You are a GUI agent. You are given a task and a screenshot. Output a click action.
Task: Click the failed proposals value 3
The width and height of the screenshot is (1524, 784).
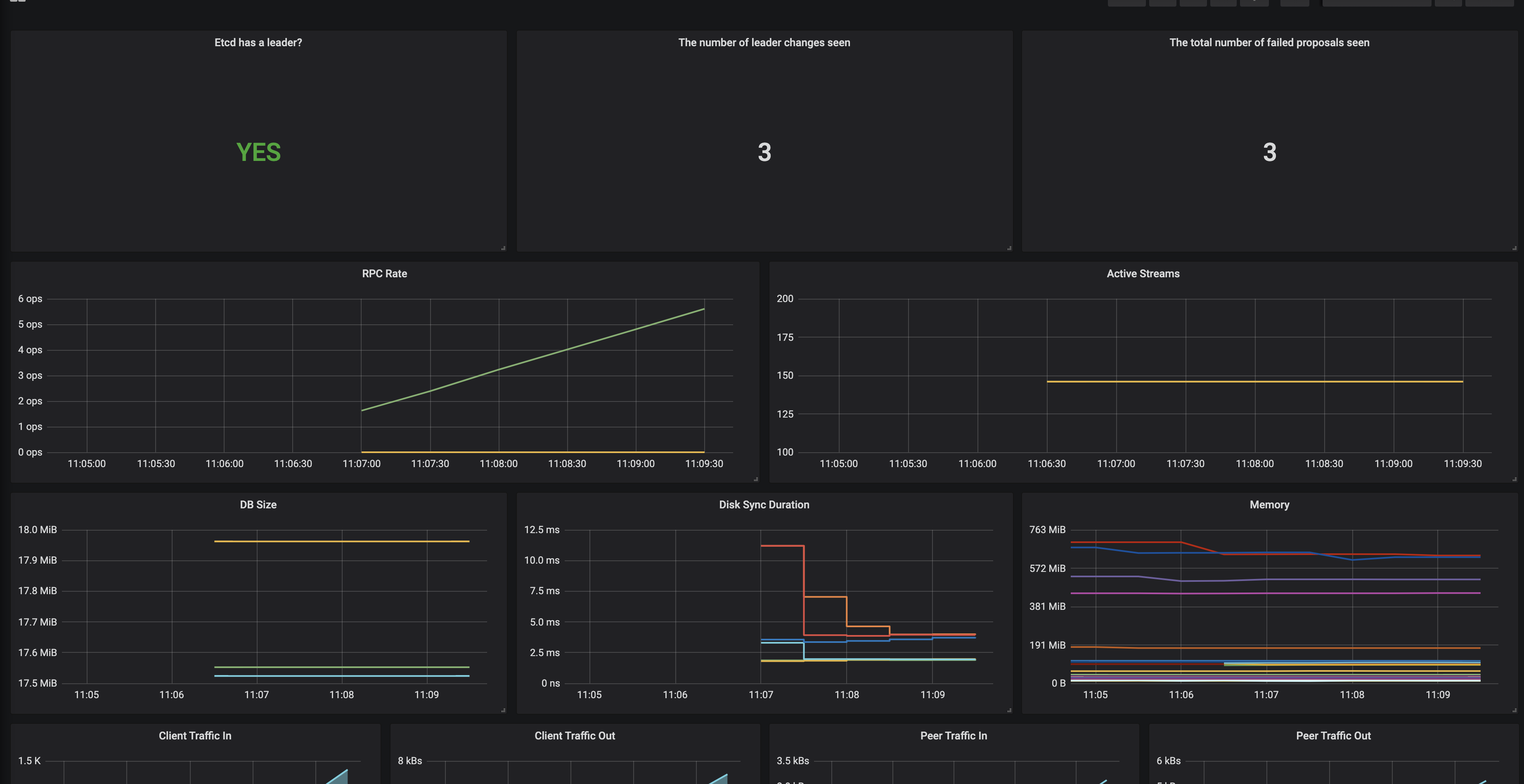[1270, 153]
